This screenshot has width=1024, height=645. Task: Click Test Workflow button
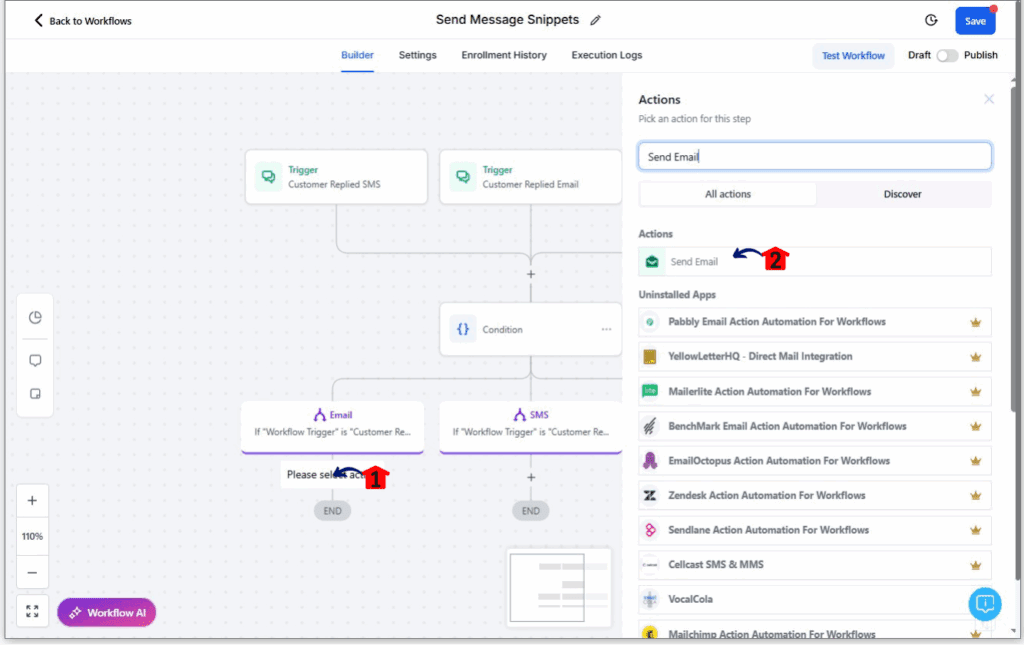pyautogui.click(x=853, y=55)
